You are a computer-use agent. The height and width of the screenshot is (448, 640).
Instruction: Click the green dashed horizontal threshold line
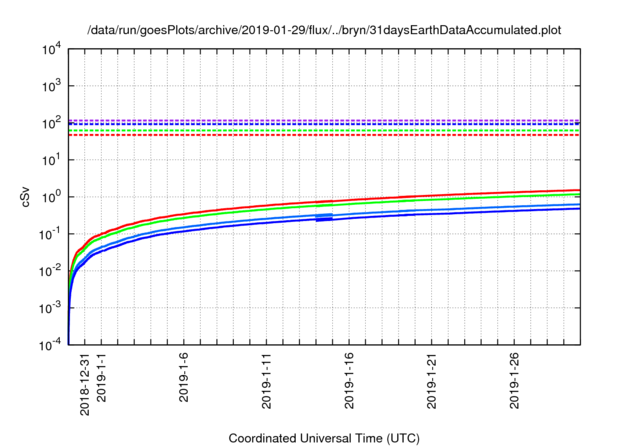coord(300,130)
